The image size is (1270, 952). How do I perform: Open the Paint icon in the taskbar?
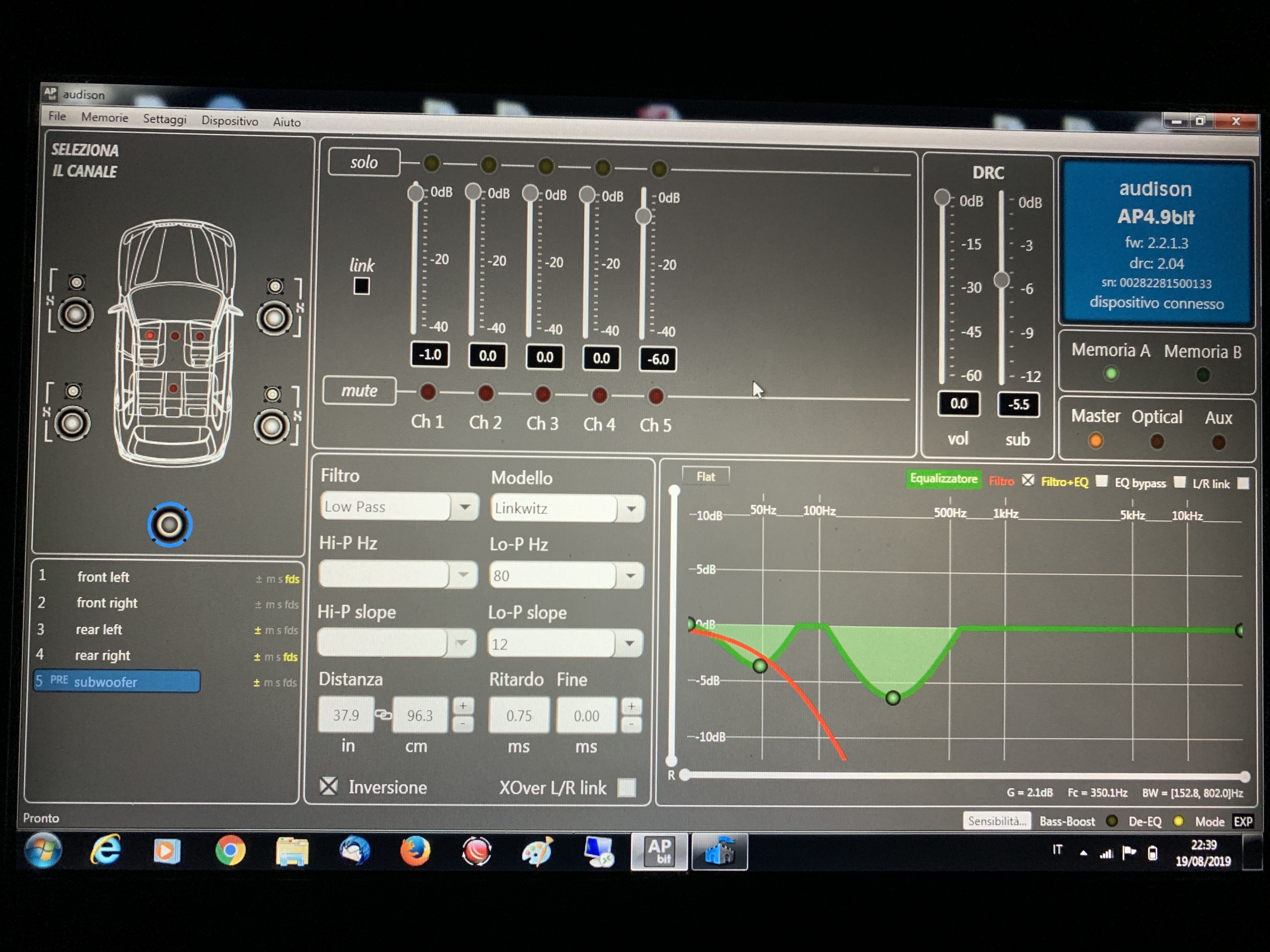tap(537, 851)
